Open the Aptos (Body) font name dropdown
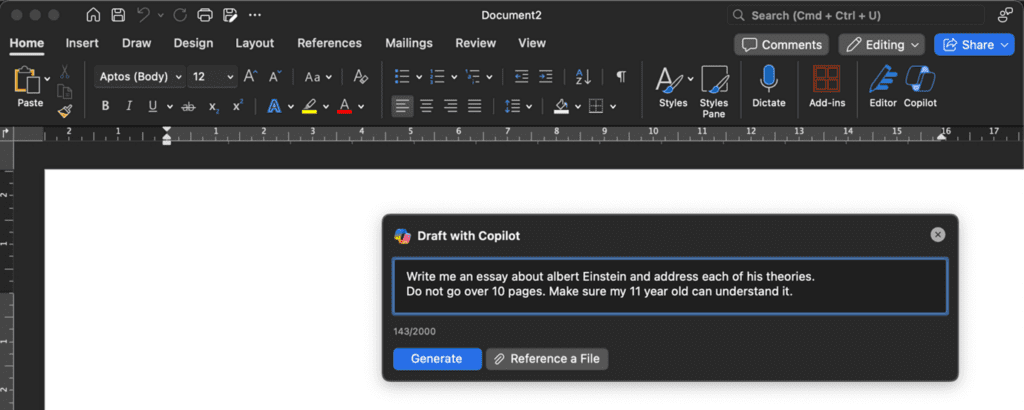 pyautogui.click(x=140, y=77)
